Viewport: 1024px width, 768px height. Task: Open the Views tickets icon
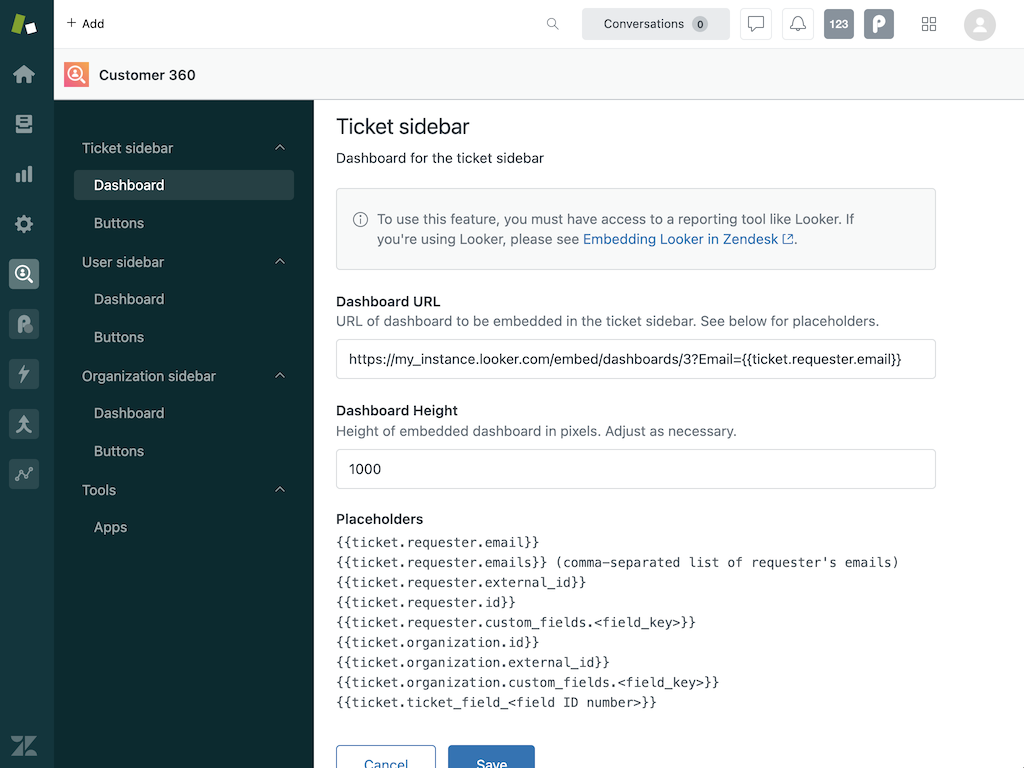tap(24, 124)
